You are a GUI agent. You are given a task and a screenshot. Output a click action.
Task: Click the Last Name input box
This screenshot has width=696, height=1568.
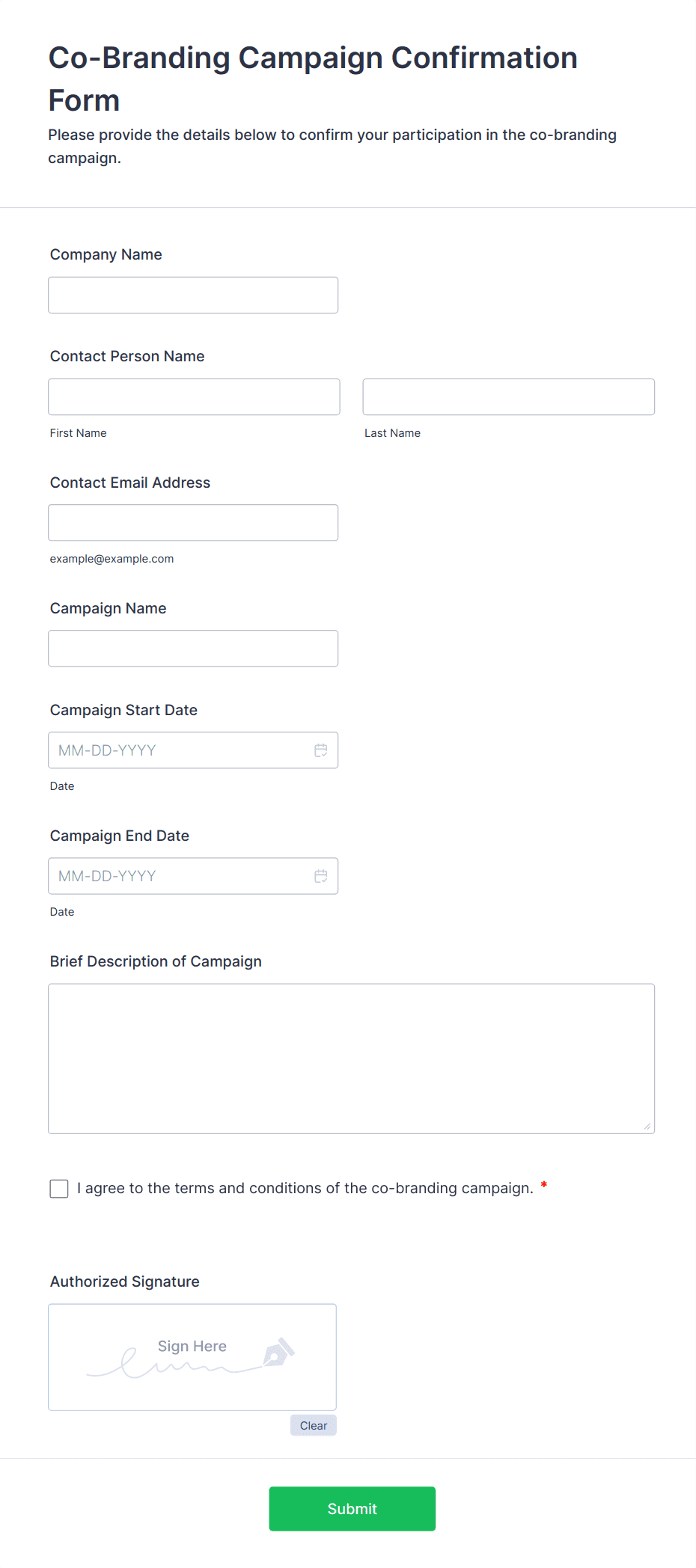508,397
